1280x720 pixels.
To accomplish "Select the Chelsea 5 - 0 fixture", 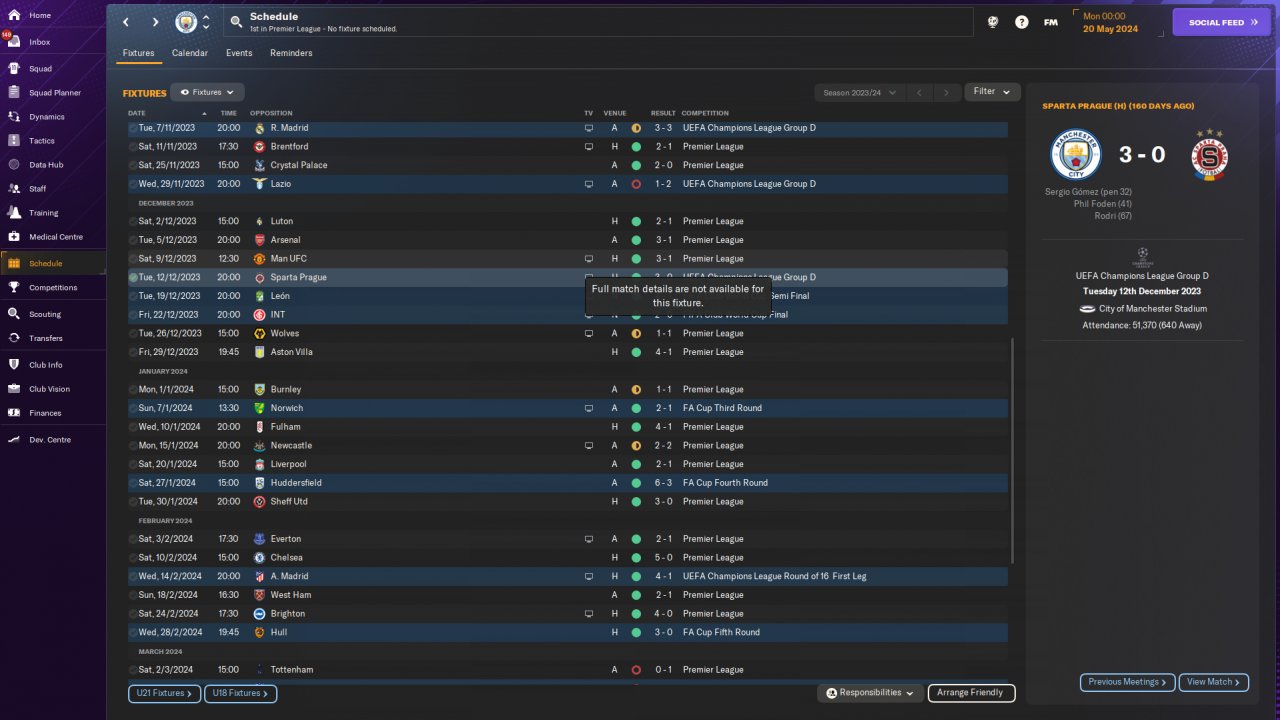I will pos(568,558).
